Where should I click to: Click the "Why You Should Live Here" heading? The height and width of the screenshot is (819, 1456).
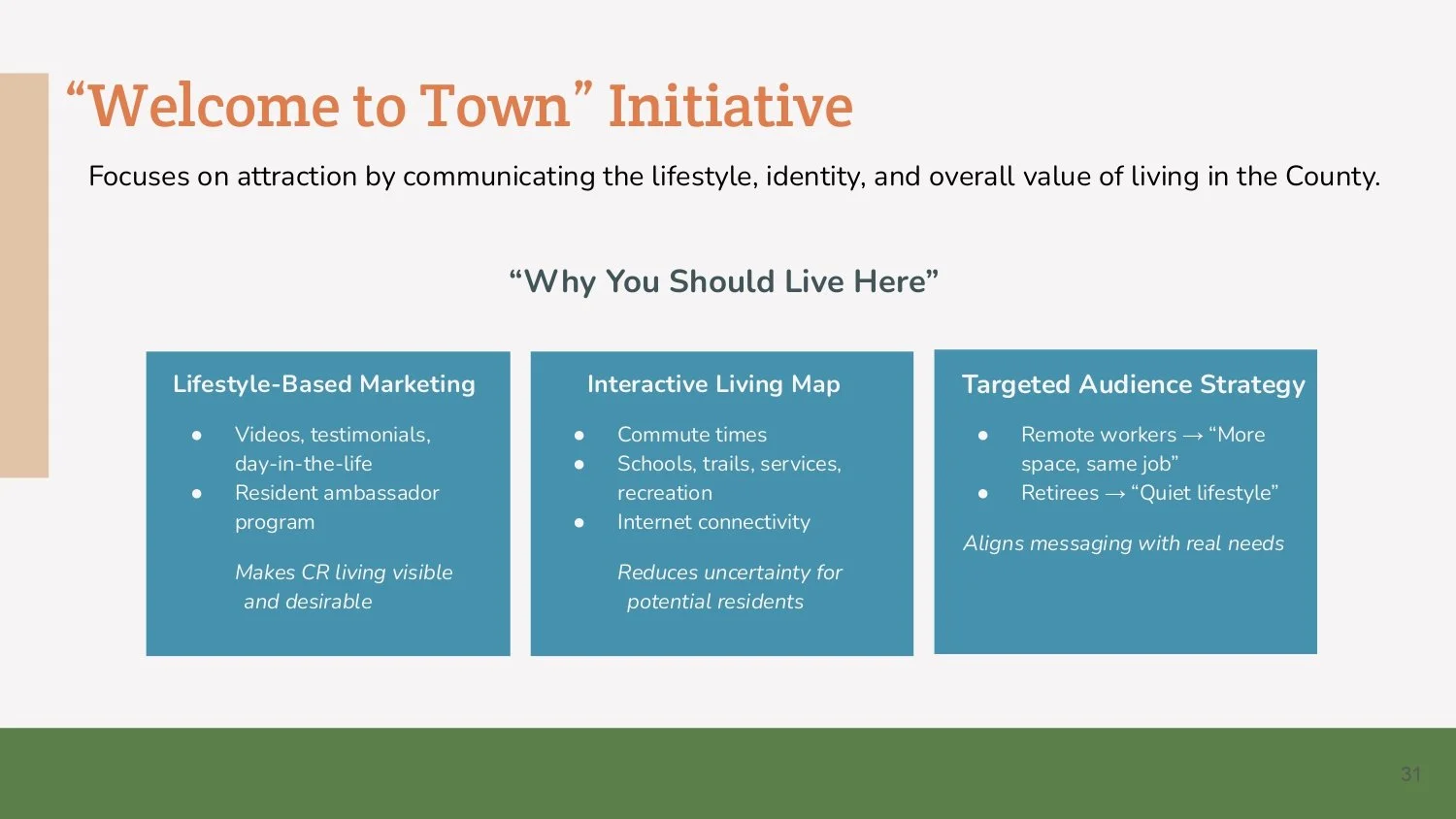click(723, 281)
